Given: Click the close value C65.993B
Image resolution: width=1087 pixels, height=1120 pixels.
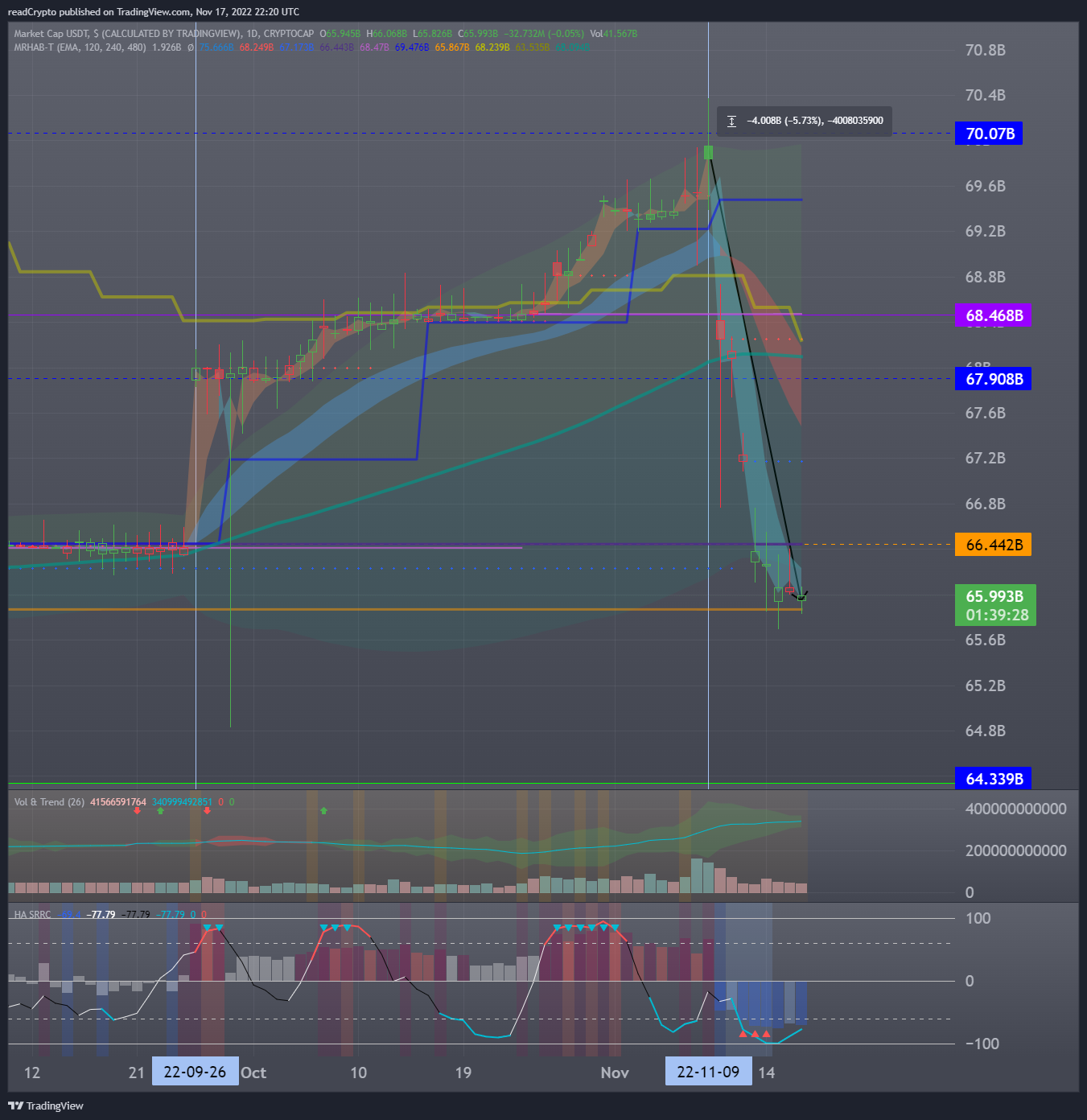Looking at the screenshot, I should pyautogui.click(x=478, y=34).
